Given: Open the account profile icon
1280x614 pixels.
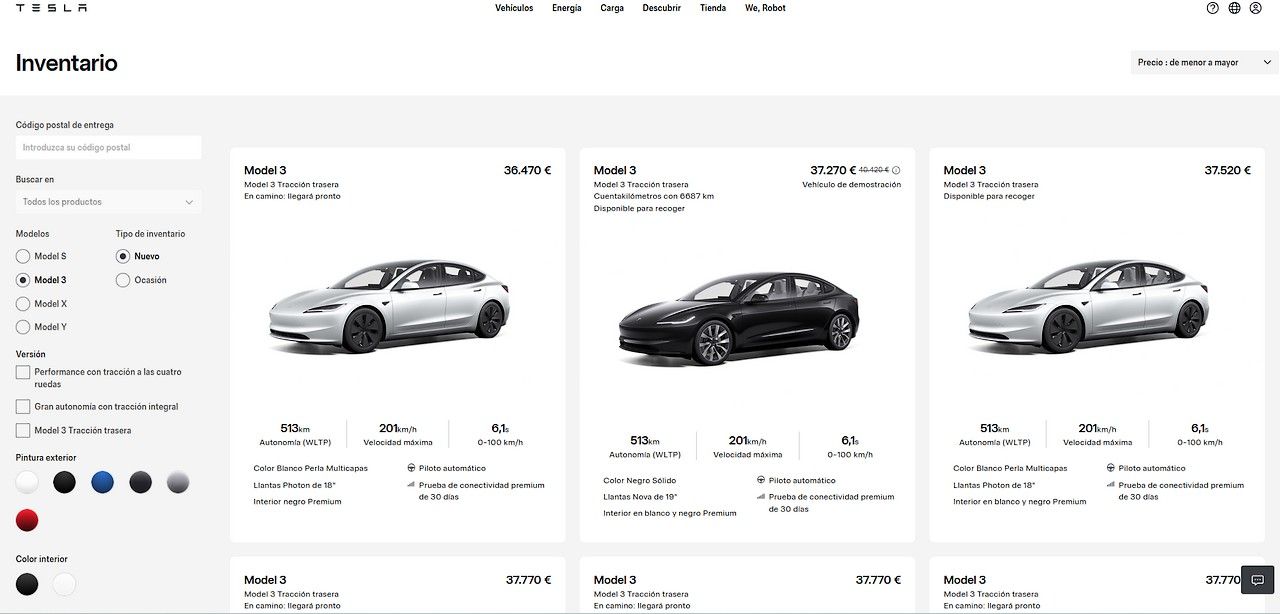Looking at the screenshot, I should click(x=1256, y=8).
